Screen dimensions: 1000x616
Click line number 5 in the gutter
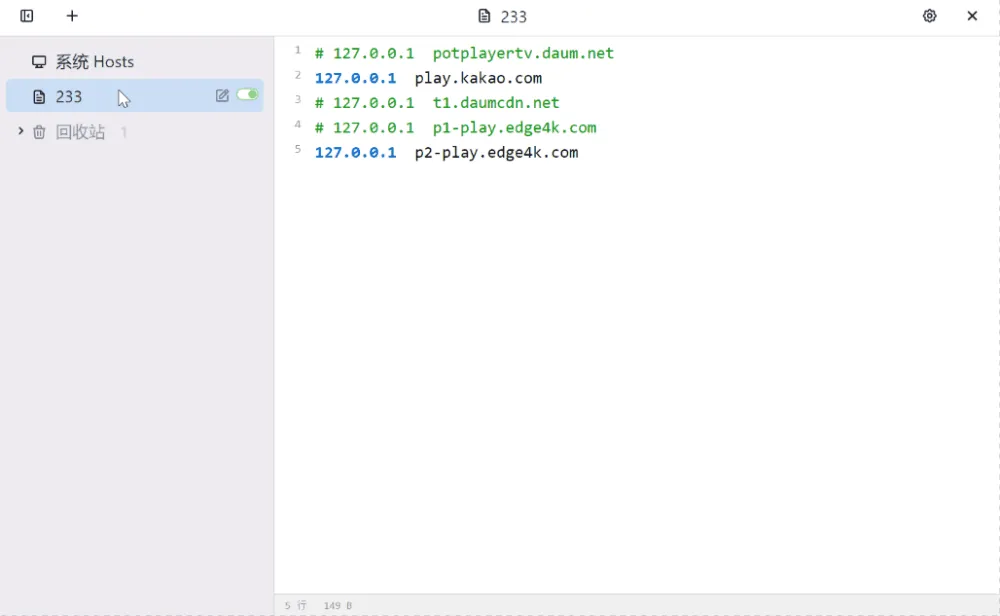[298, 149]
